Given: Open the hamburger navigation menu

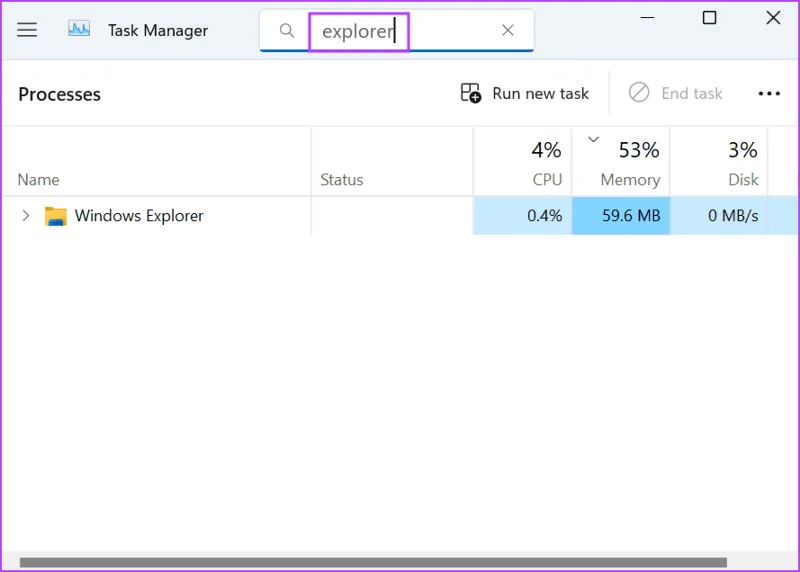Looking at the screenshot, I should [27, 30].
